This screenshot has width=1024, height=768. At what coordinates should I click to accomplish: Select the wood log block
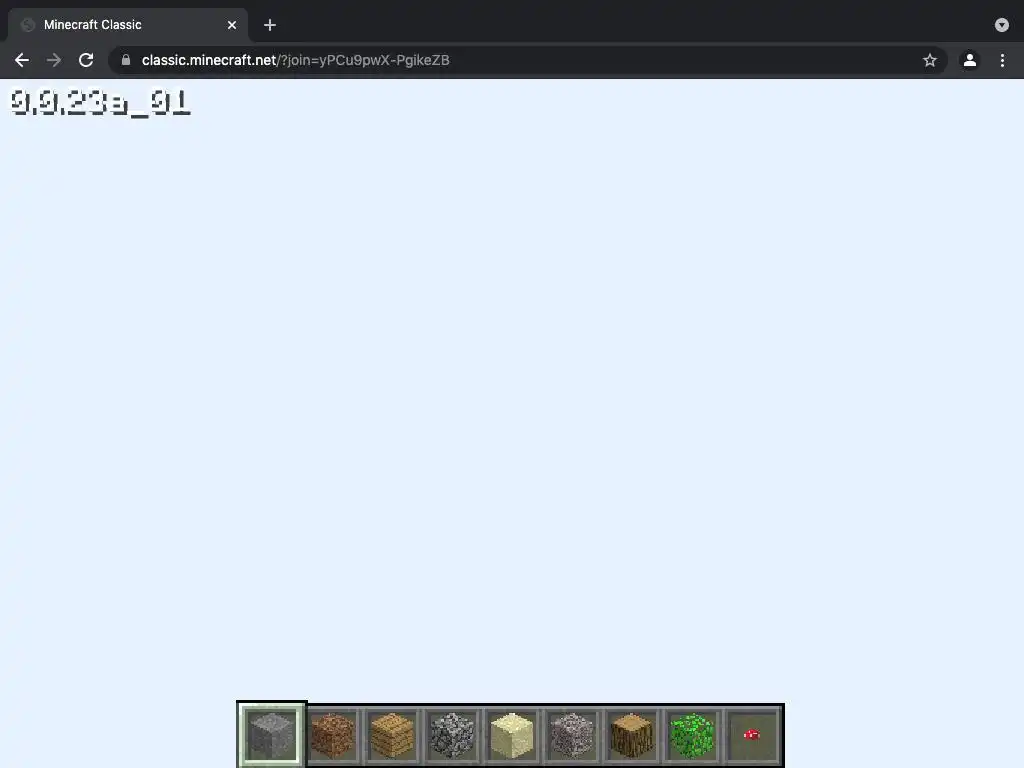(632, 735)
